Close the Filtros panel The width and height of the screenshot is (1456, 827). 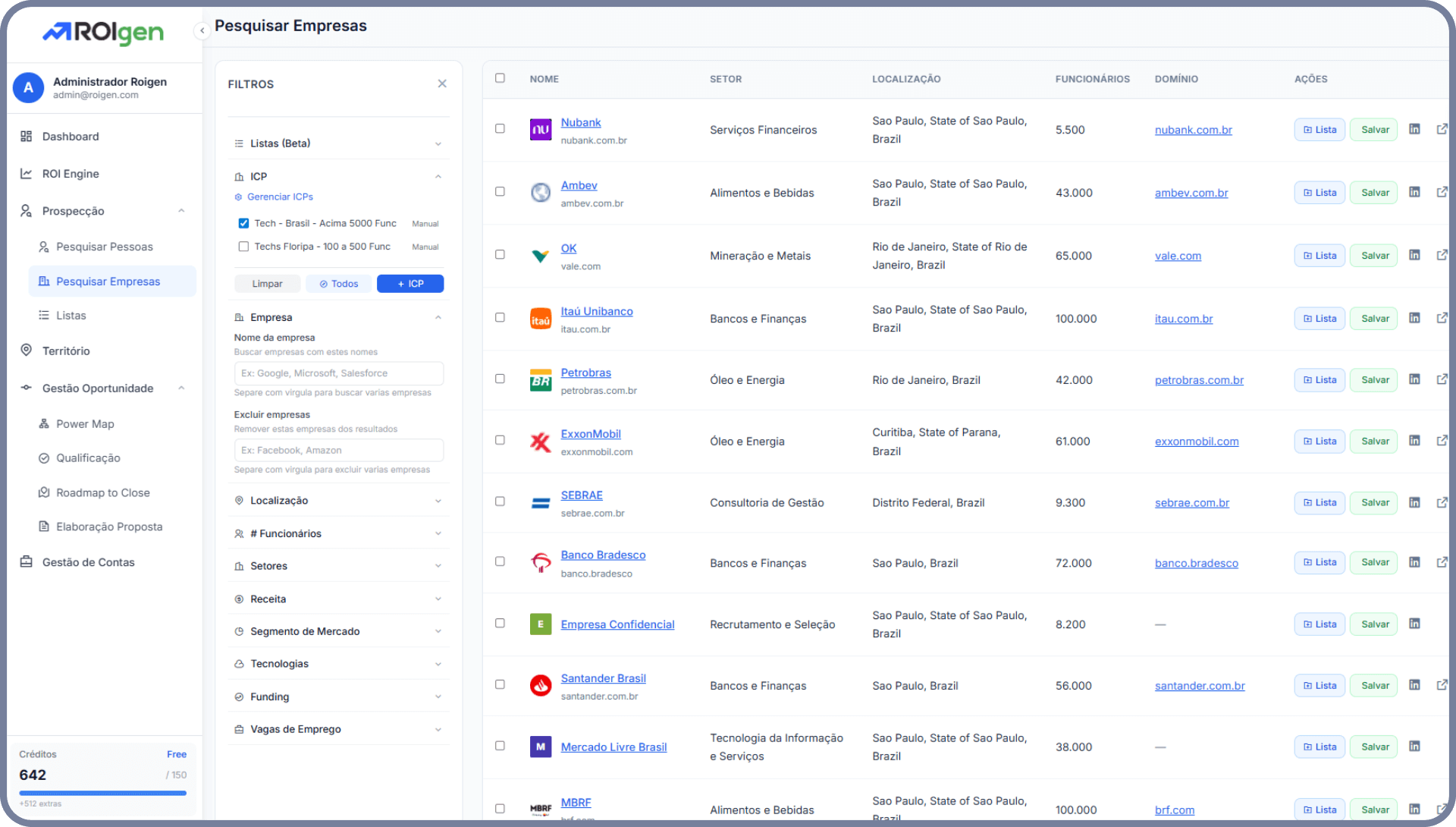tap(442, 83)
